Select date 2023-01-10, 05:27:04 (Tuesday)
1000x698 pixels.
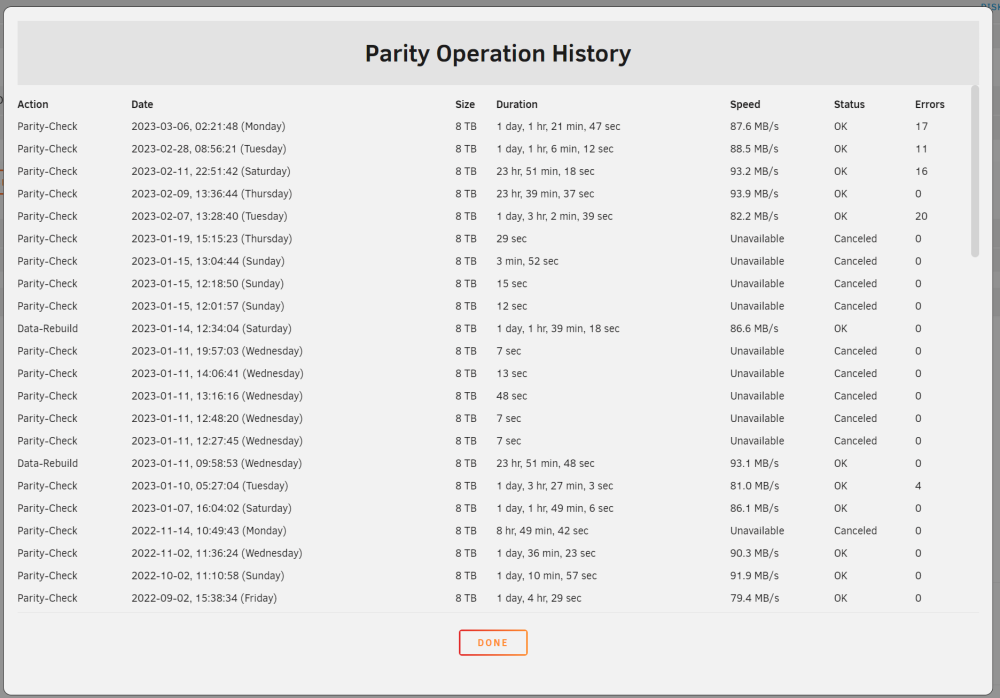point(210,486)
